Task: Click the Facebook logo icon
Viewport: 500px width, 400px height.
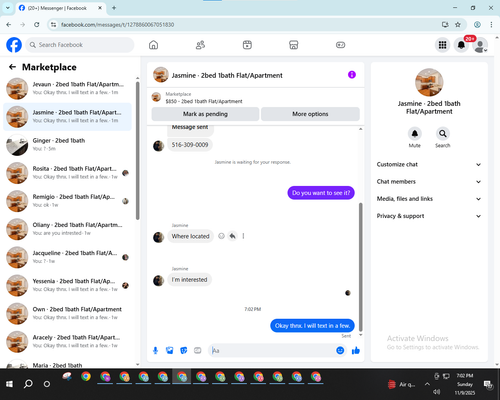Action: (14, 45)
